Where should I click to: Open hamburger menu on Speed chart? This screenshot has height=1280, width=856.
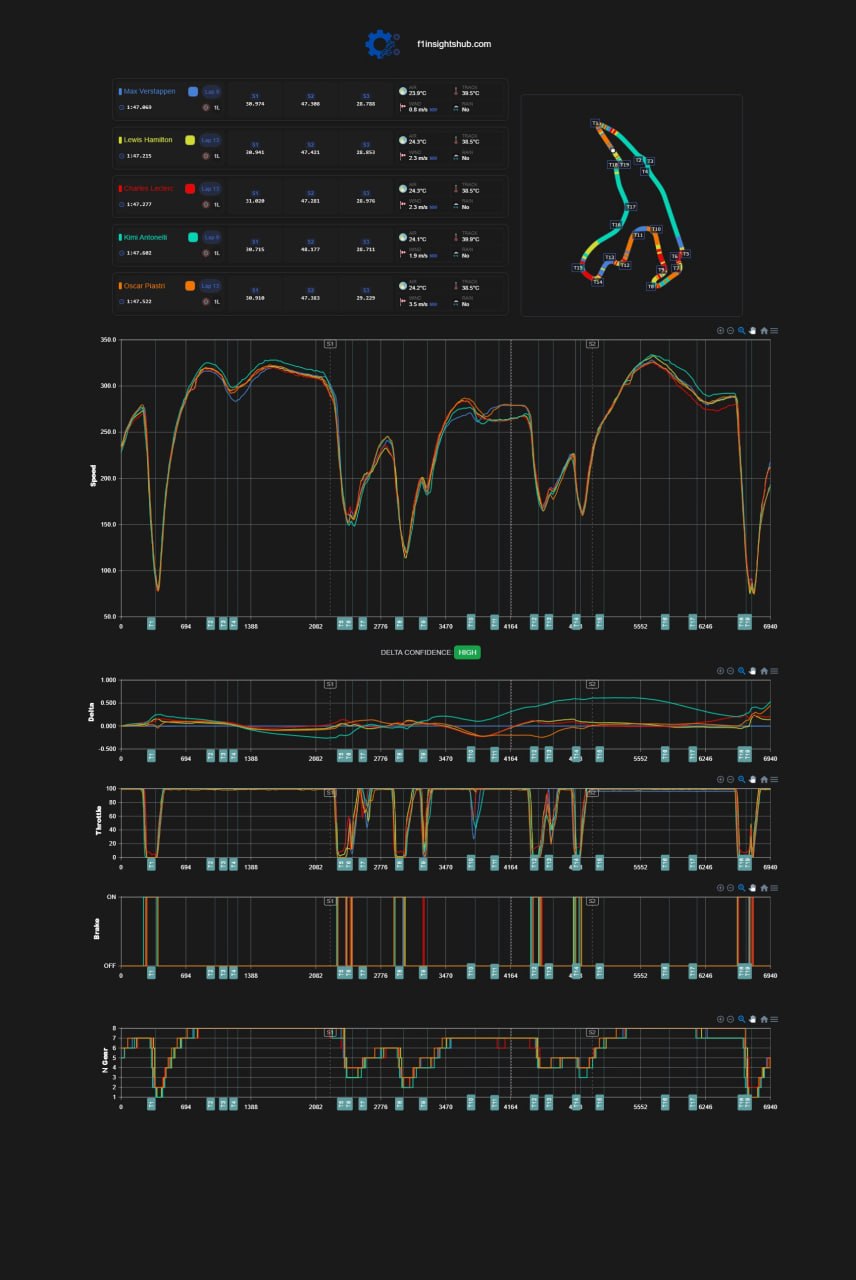click(774, 331)
